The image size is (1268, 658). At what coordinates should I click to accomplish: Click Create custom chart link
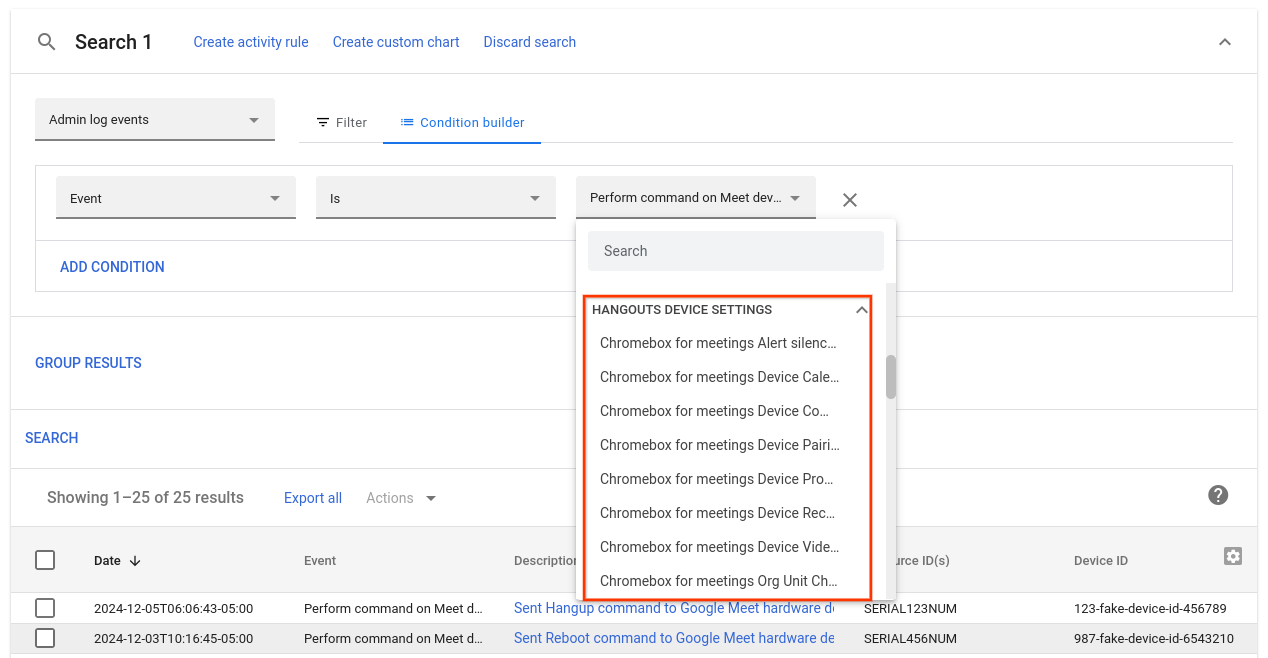(396, 42)
